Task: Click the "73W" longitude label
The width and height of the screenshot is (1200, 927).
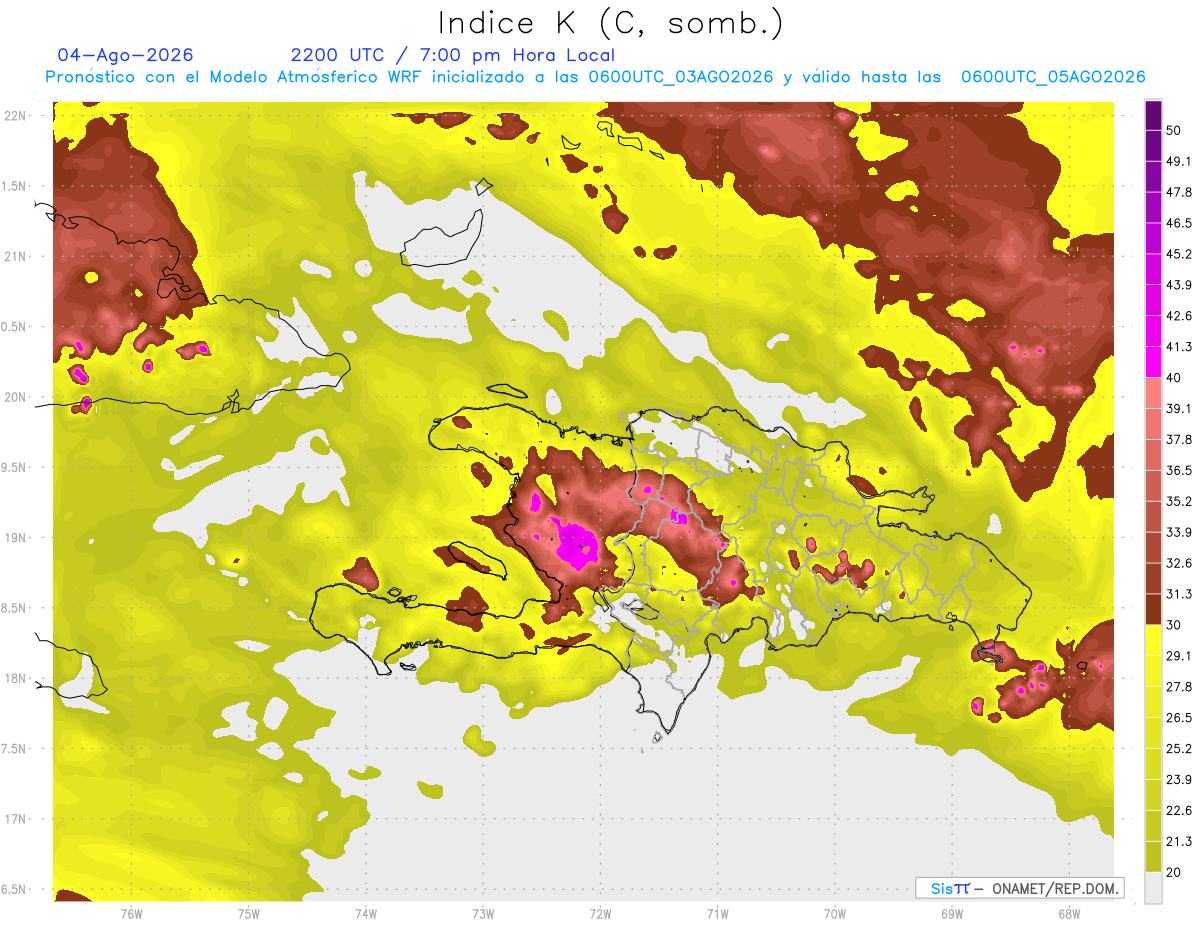Action: tap(483, 914)
